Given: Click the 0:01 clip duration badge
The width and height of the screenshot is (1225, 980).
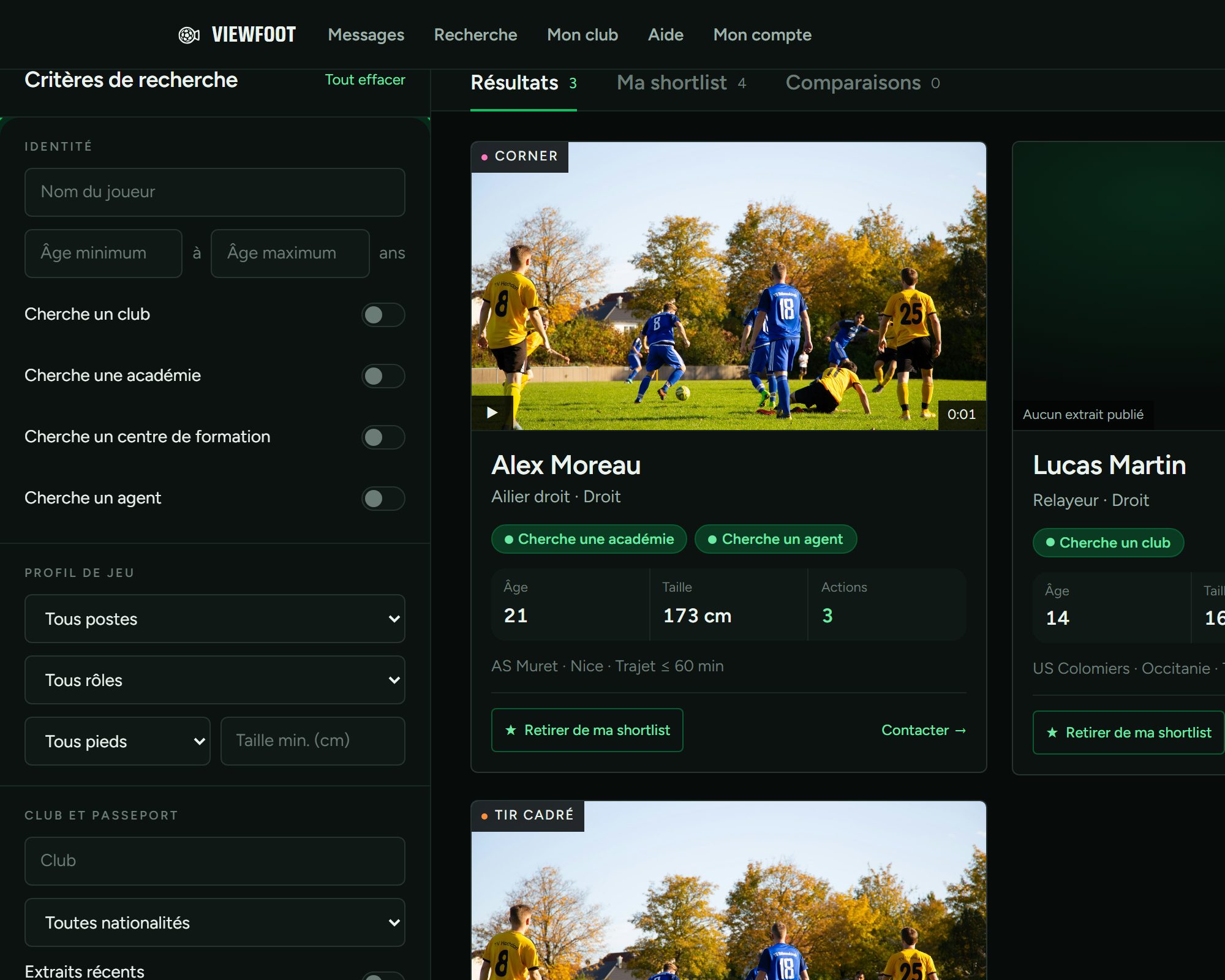Looking at the screenshot, I should point(962,415).
